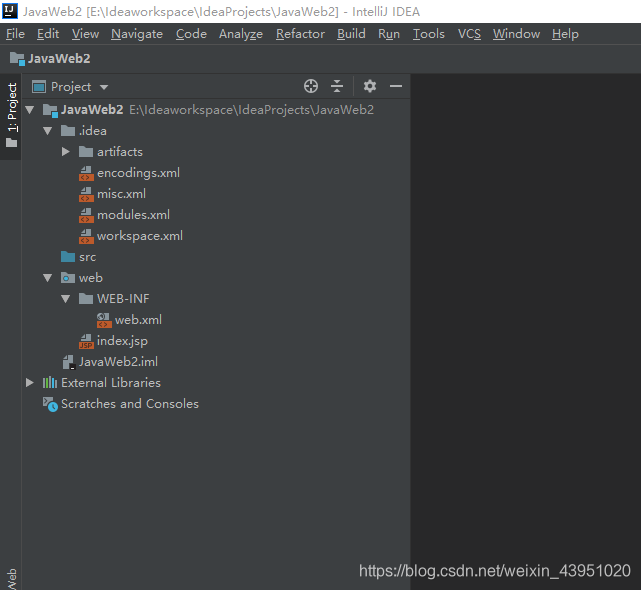Select encodings.xml in the tree
Viewport: 641px width, 590px height.
pos(138,173)
